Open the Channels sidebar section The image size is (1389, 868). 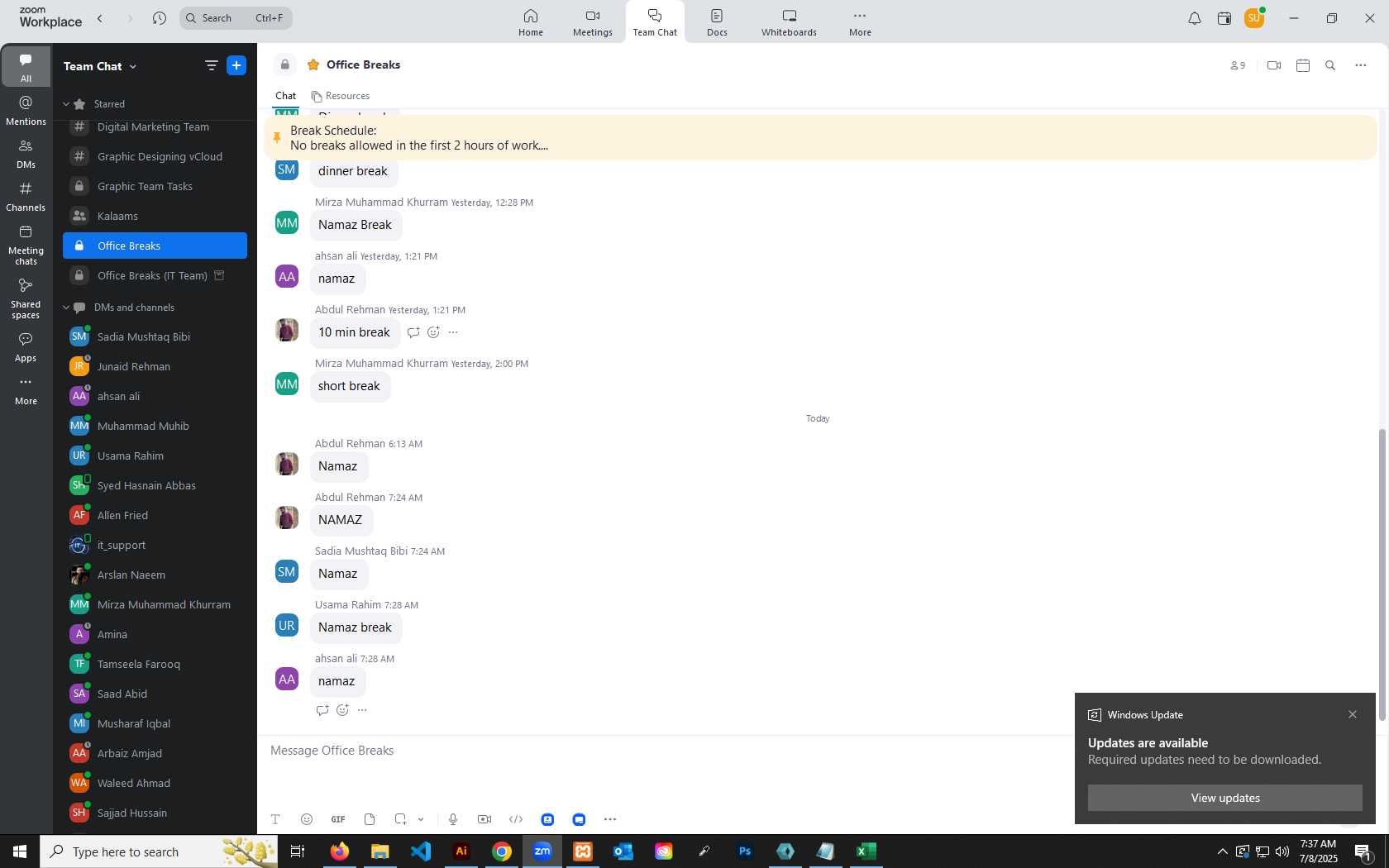click(x=26, y=197)
